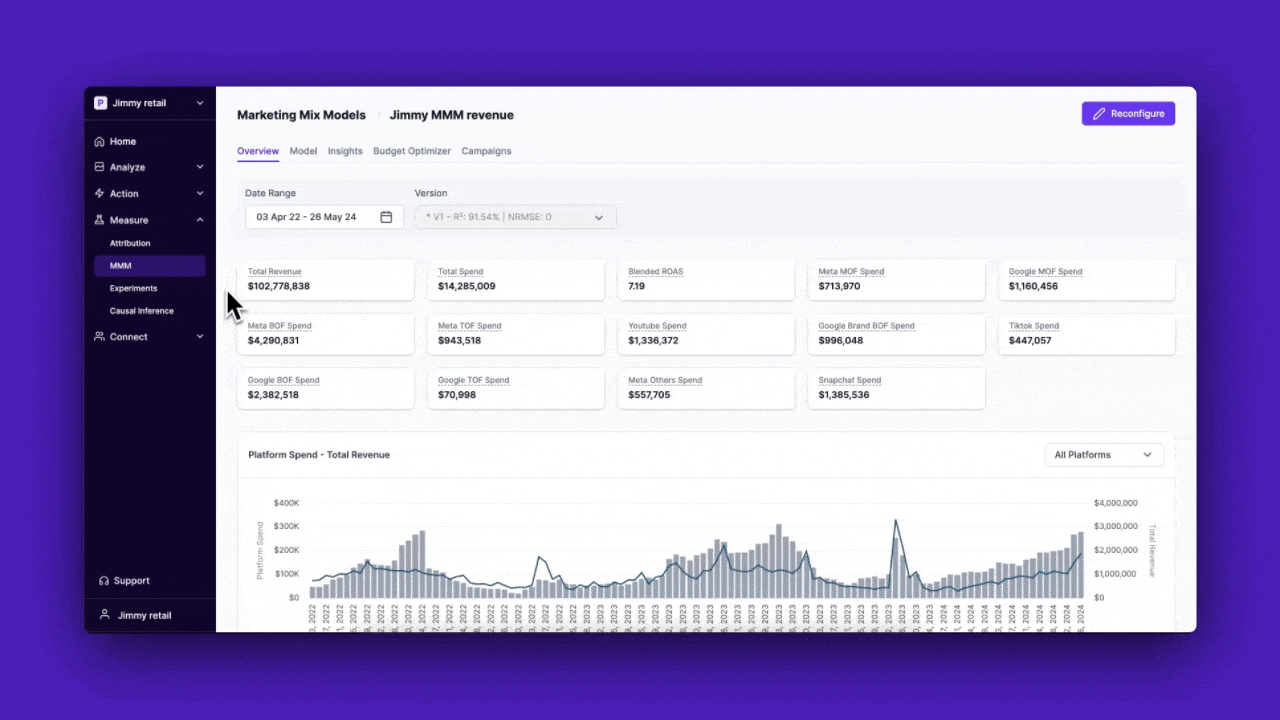The height and width of the screenshot is (720, 1280).
Task: Click the Analyze chart icon
Action: [99, 167]
